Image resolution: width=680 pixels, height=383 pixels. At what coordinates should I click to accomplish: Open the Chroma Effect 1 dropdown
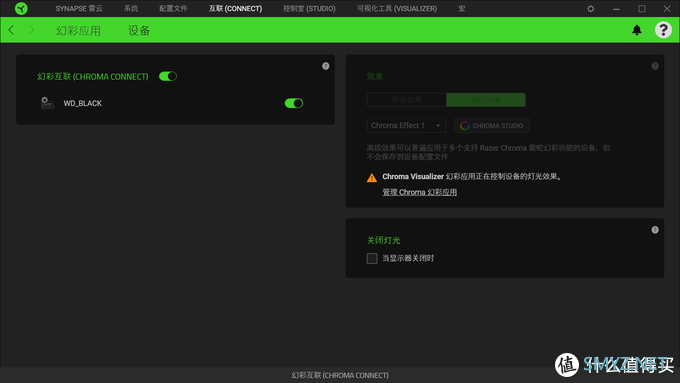point(406,125)
